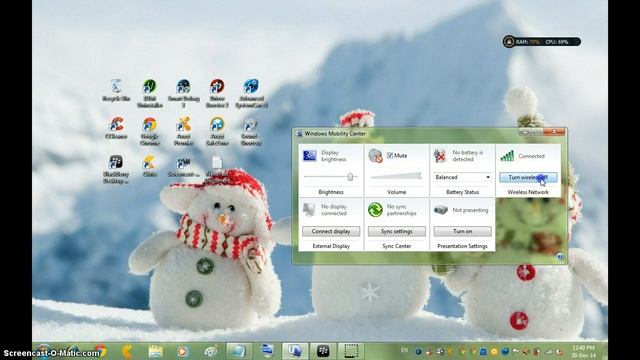Click the RAM and CPU usage gadget
Viewport: 640px width, 360px height.
tap(542, 42)
